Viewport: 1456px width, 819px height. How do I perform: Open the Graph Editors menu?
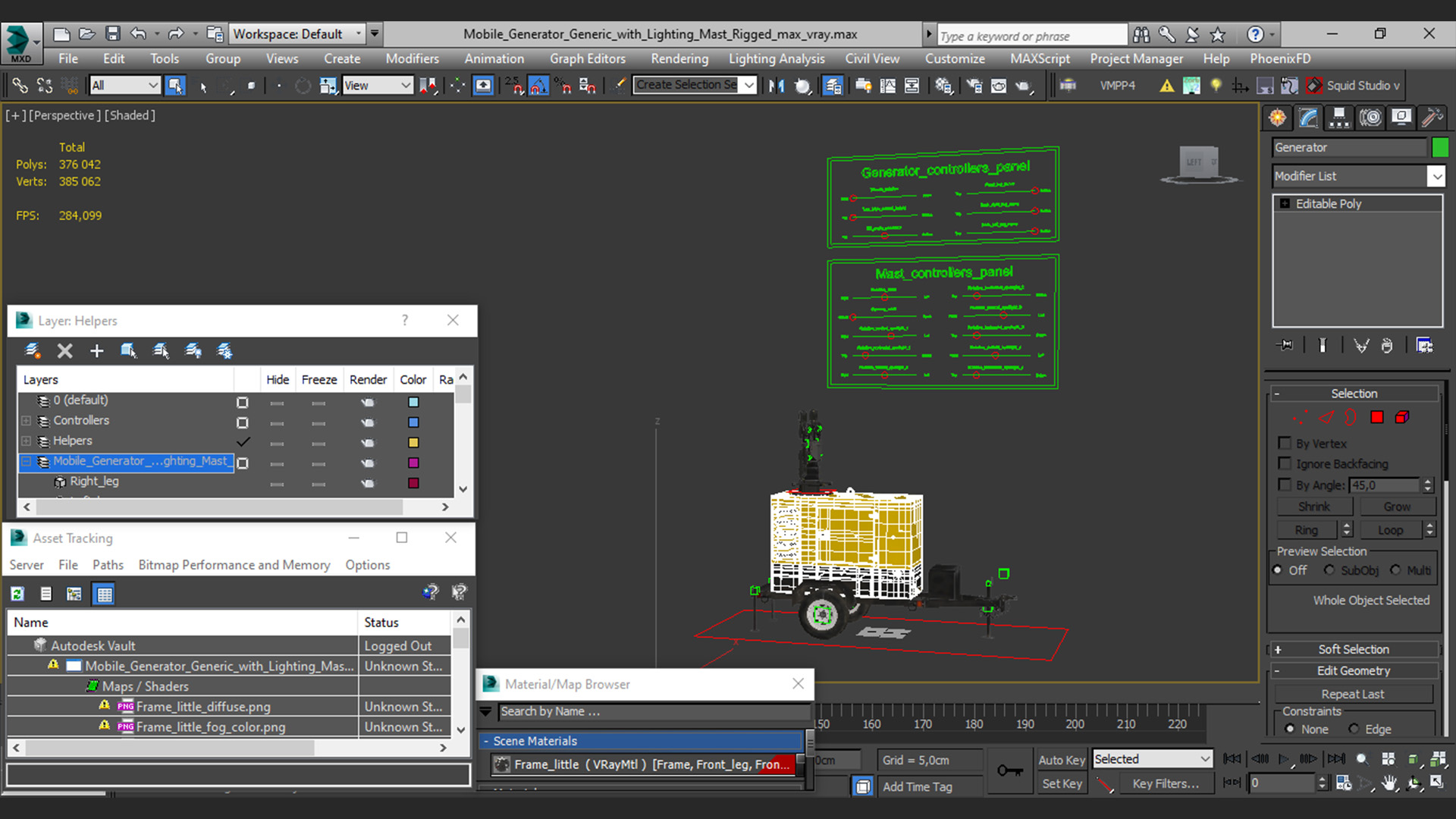pos(588,58)
